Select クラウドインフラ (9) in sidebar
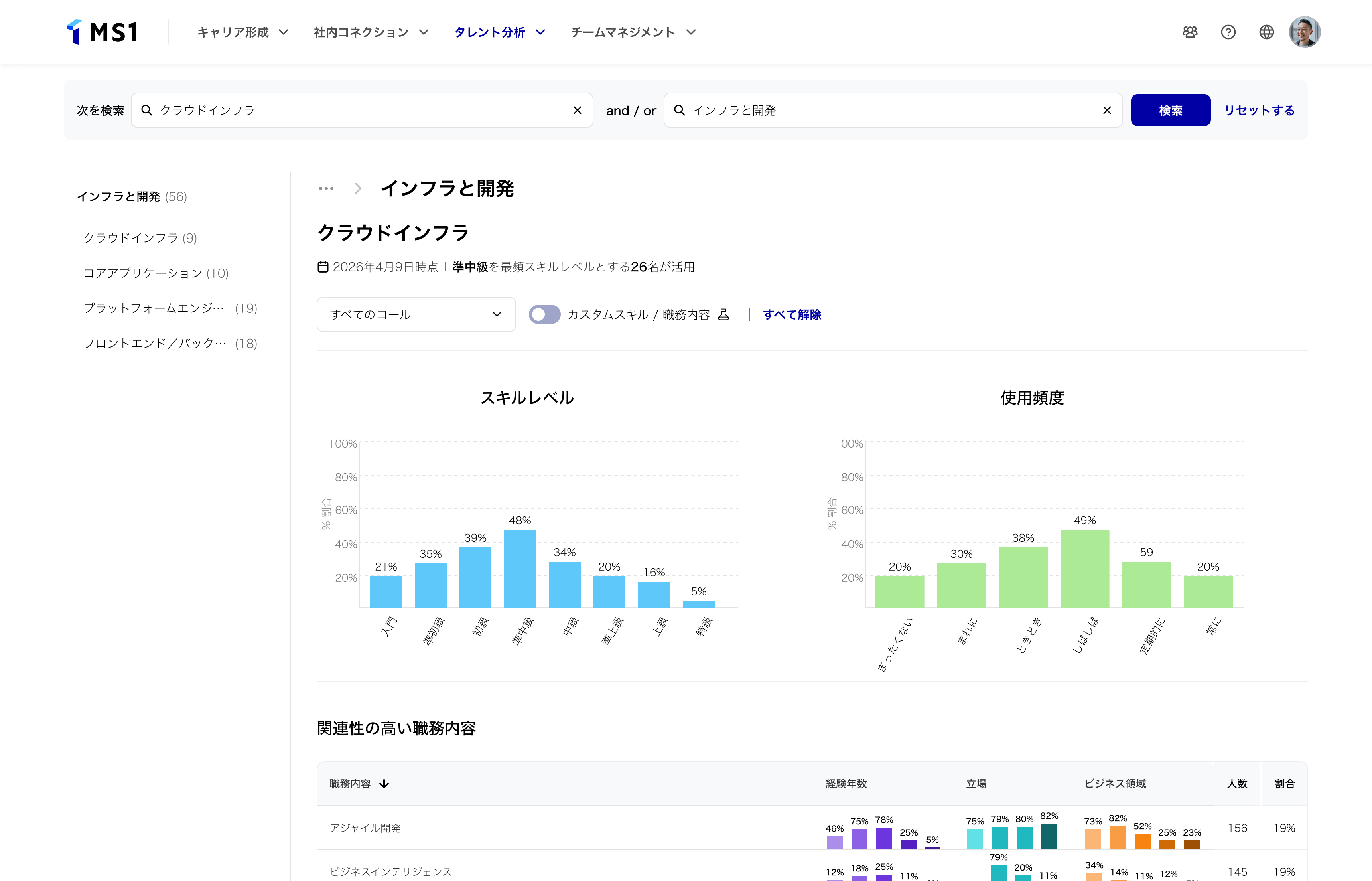The width and height of the screenshot is (1372, 881). 141,238
